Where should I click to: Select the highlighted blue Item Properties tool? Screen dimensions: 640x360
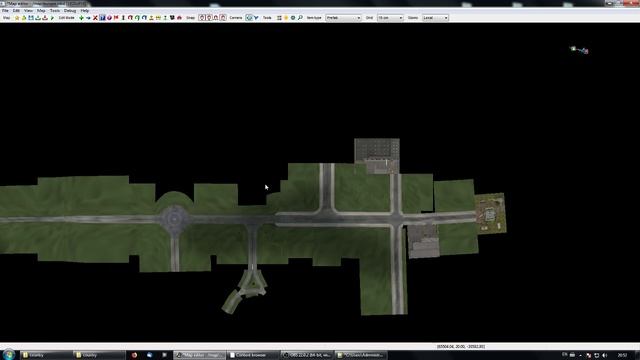(102, 18)
